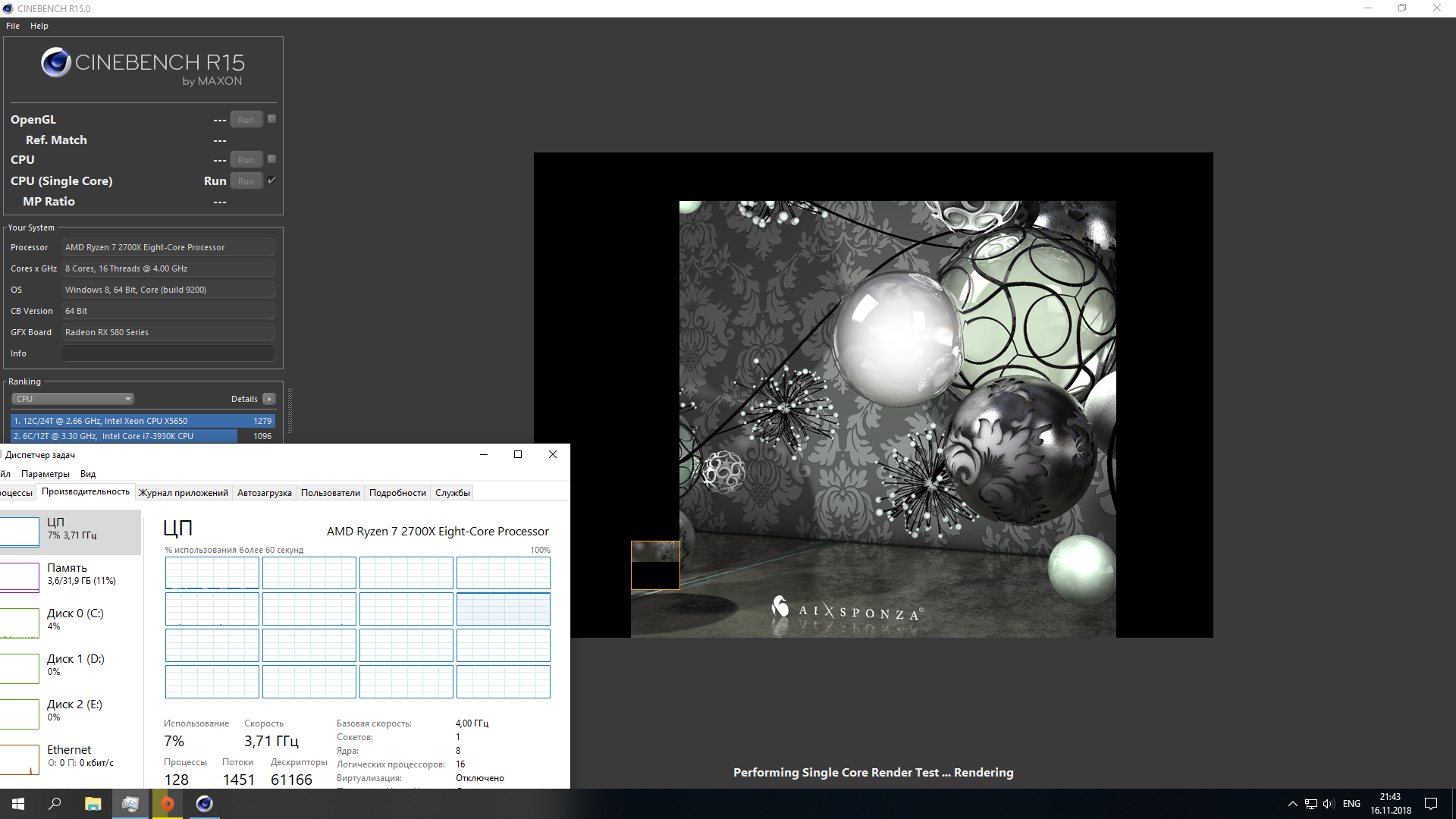This screenshot has height=819, width=1456.
Task: Click the Windows Start button
Action: pos(18,804)
